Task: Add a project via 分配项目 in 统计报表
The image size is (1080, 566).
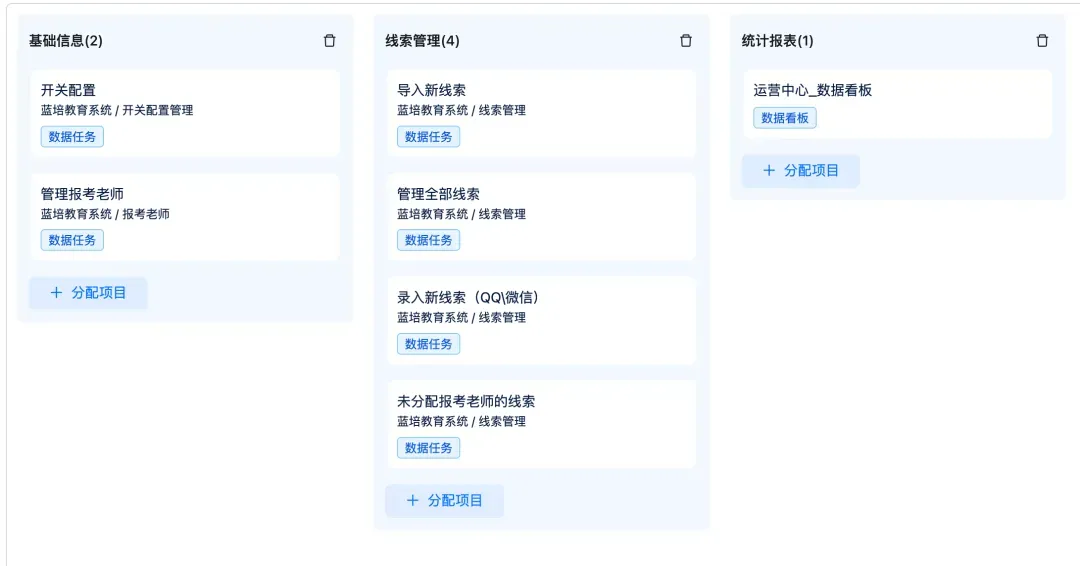Action: 800,171
